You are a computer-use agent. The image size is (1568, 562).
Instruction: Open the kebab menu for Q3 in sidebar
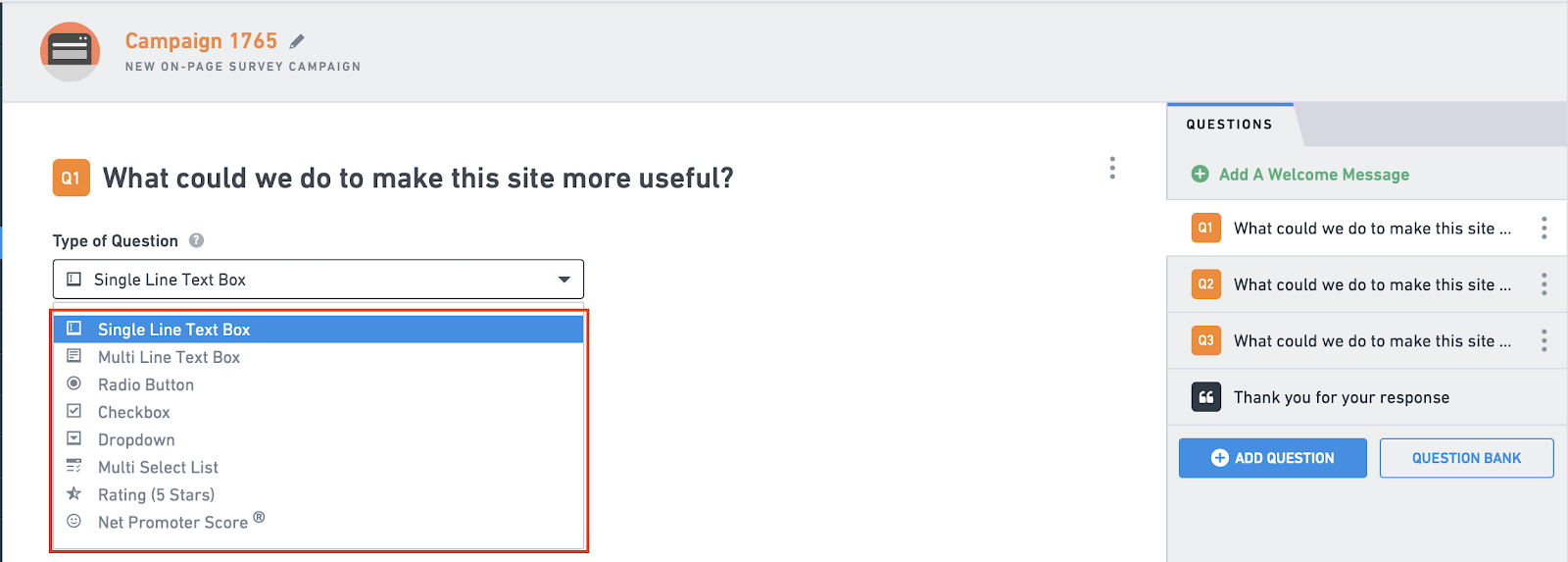click(x=1543, y=340)
